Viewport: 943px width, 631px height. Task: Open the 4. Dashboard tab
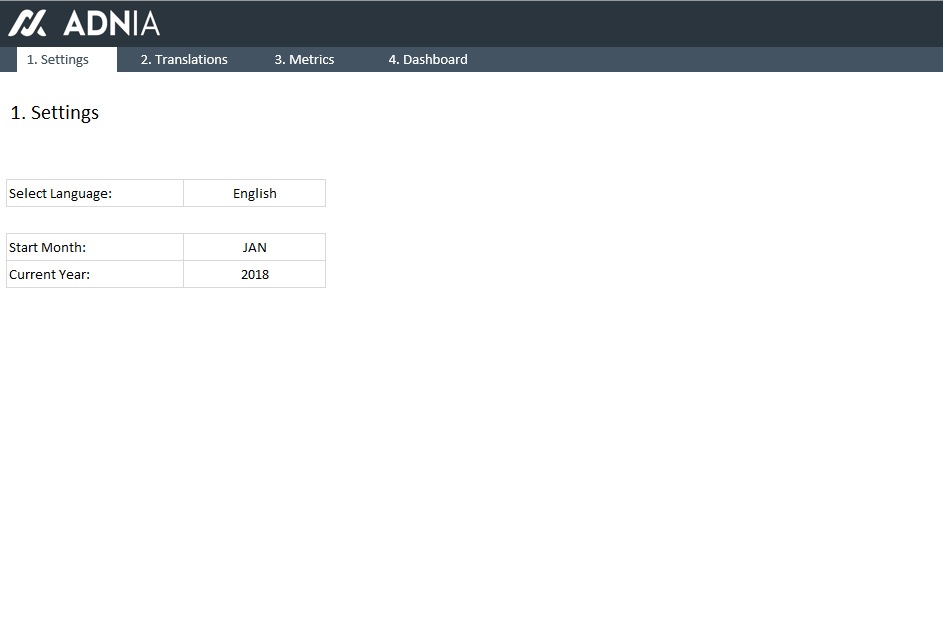(427, 60)
